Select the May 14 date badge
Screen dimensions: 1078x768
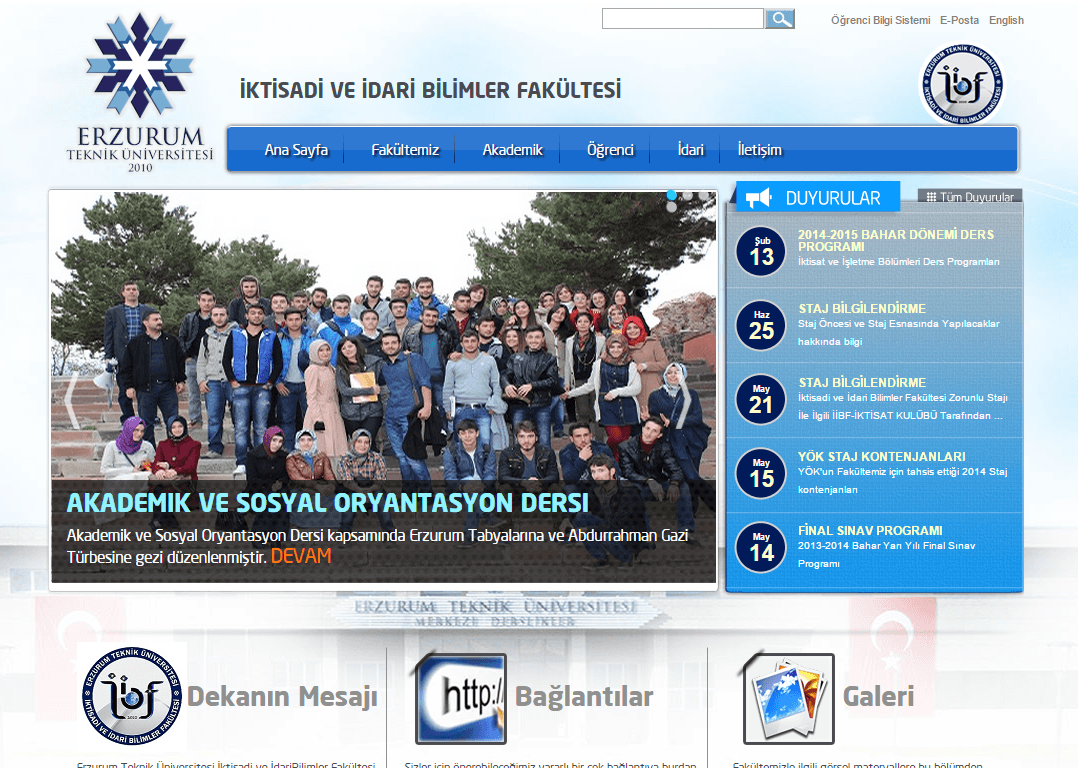(761, 548)
